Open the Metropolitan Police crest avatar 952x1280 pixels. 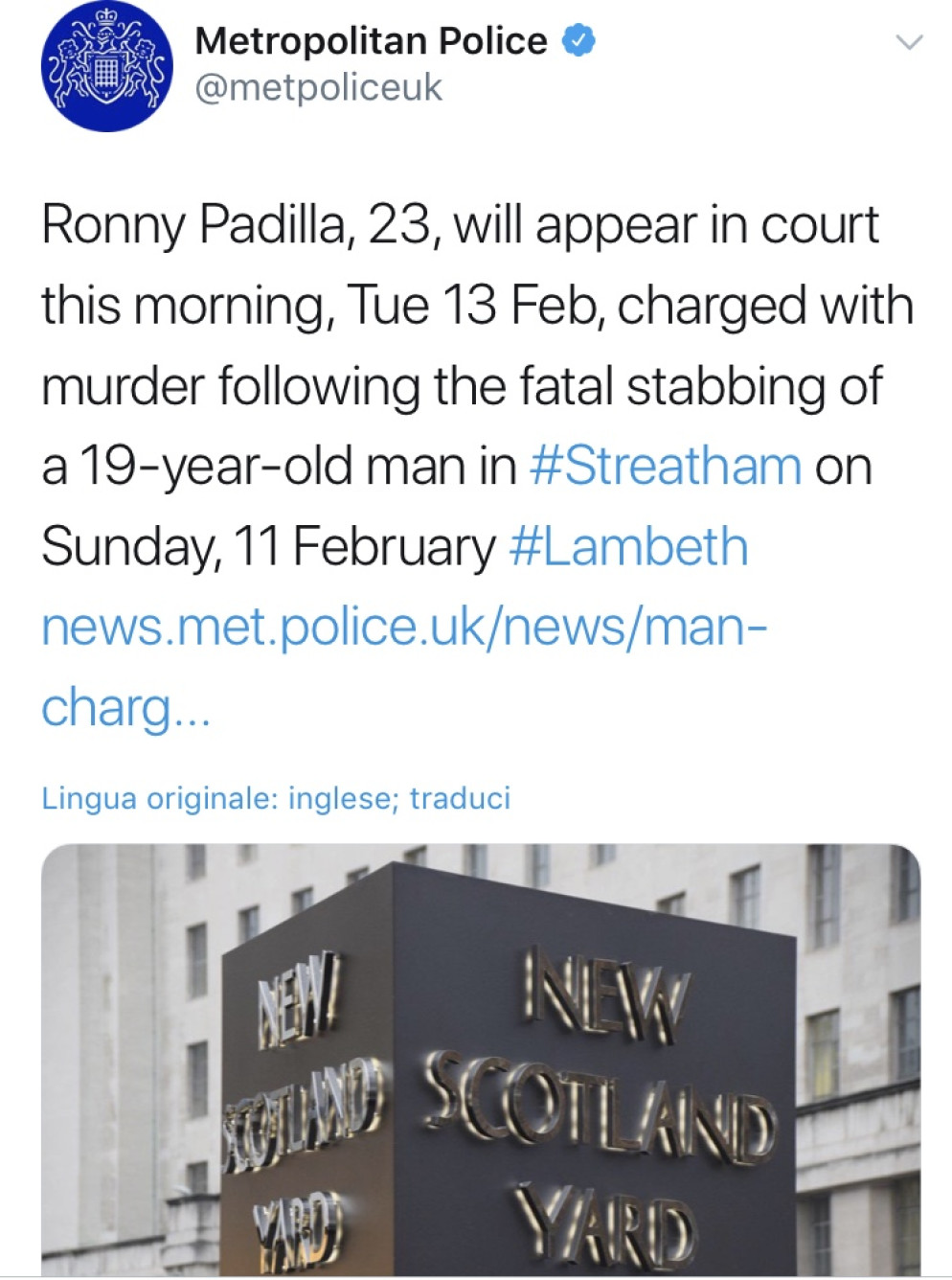(x=107, y=65)
